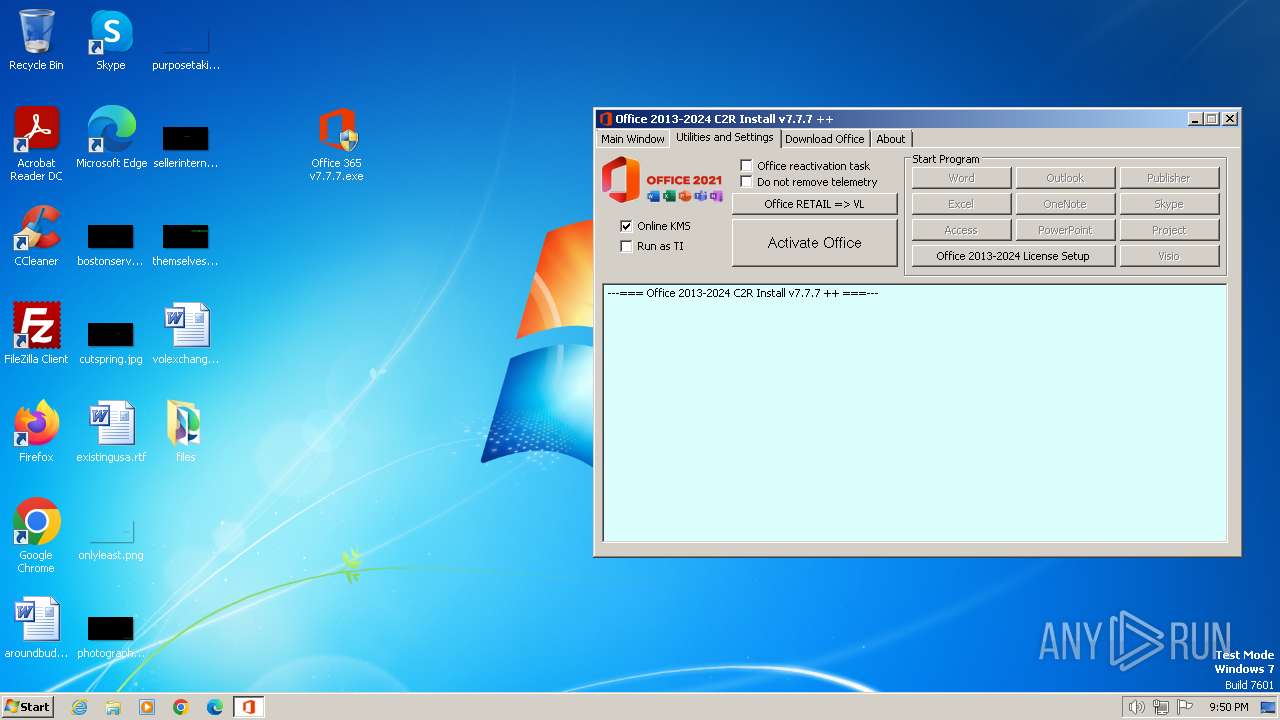1280x720 pixels.
Task: Enable the Run as TI checkbox
Action: 626,246
